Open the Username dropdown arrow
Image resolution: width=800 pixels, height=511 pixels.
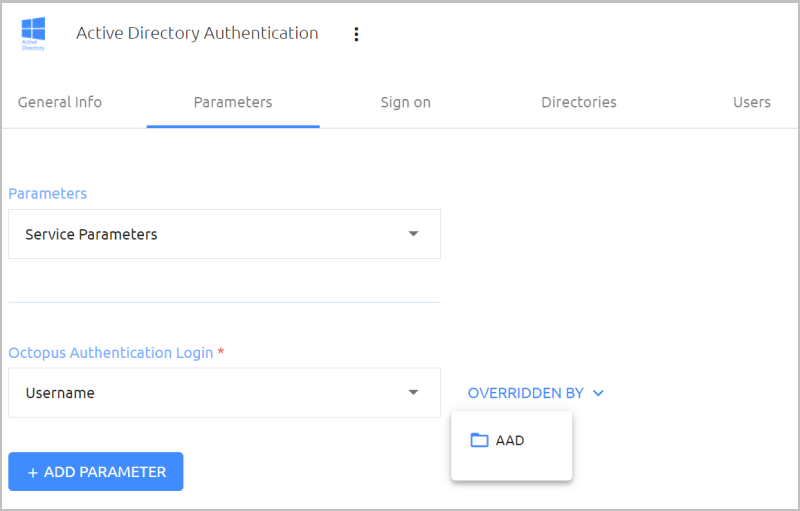tap(413, 393)
